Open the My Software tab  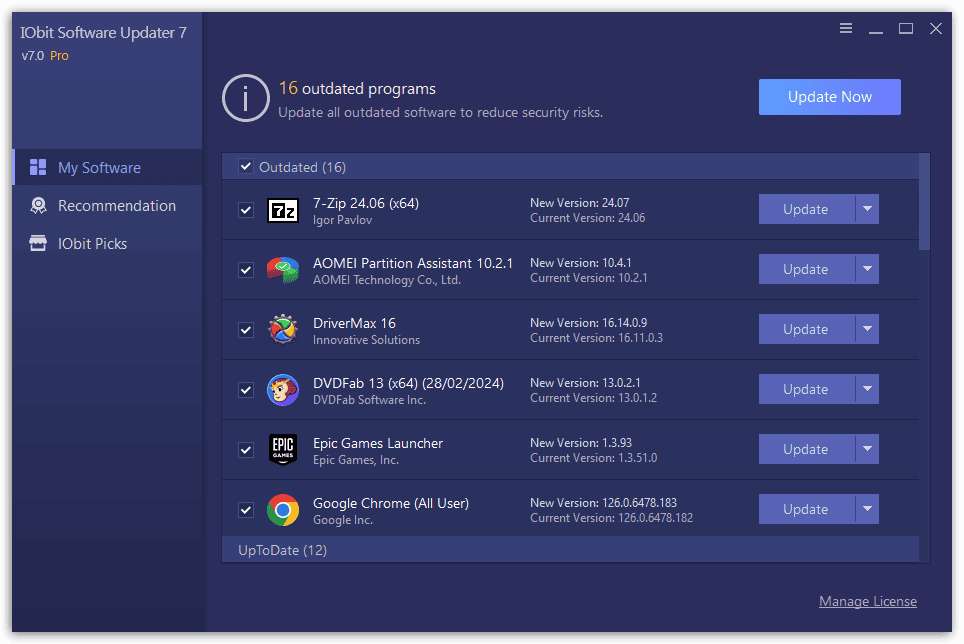[108, 167]
